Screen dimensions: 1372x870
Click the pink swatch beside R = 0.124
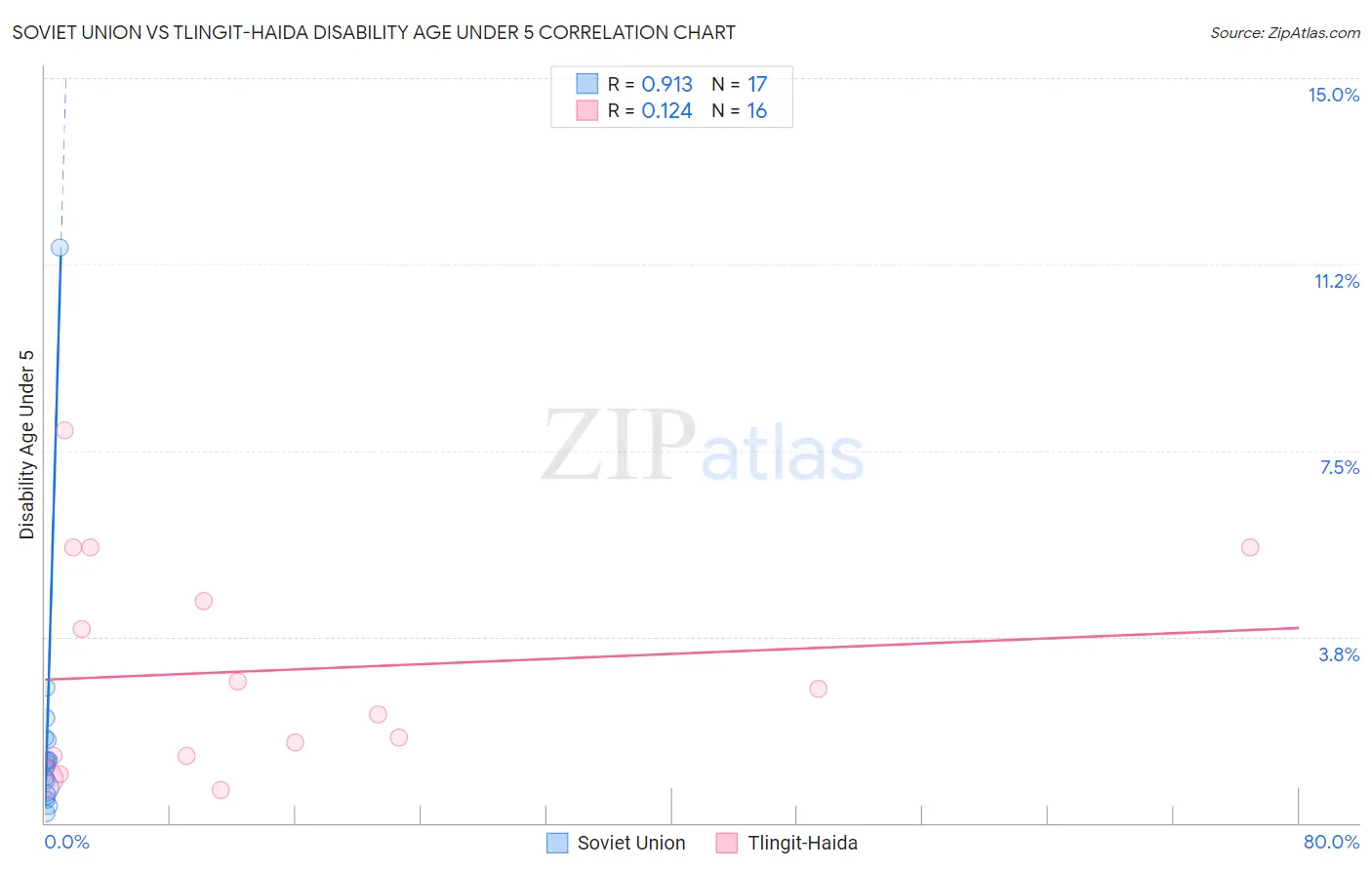tap(586, 110)
